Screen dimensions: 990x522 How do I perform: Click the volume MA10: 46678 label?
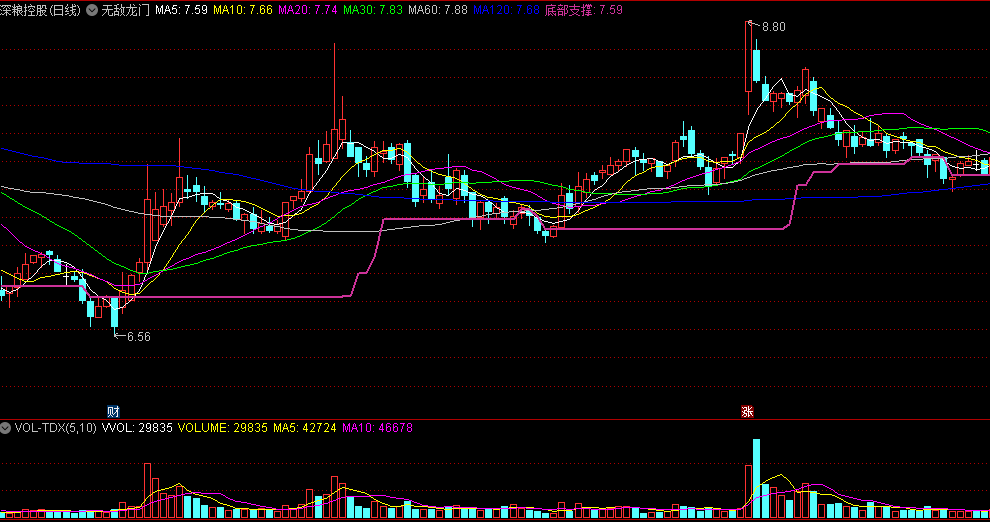tap(378, 428)
